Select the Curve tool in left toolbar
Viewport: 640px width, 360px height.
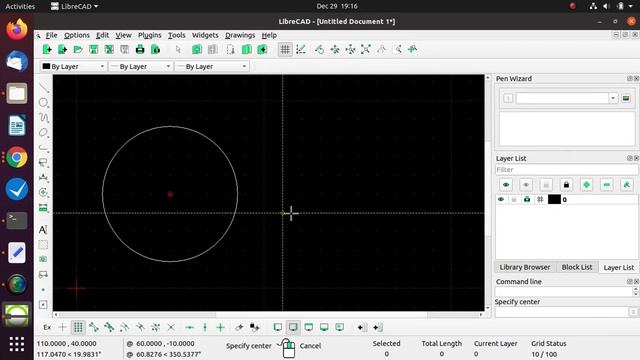click(43, 118)
